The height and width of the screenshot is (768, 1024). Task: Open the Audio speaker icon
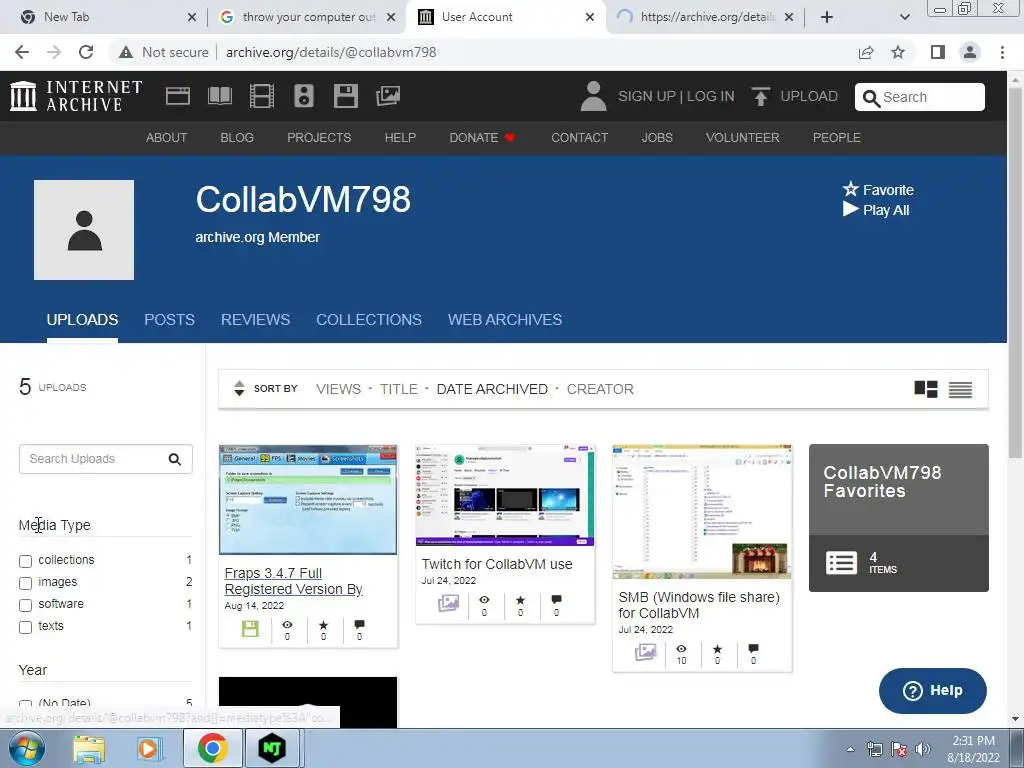click(x=304, y=96)
